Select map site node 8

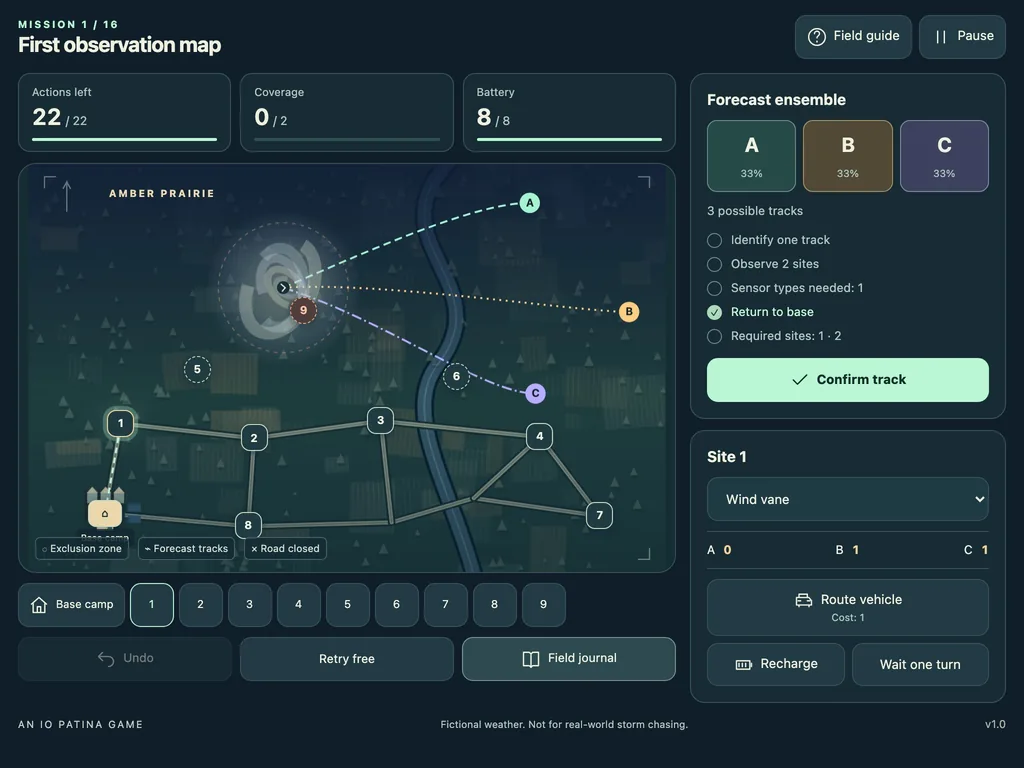(x=248, y=525)
